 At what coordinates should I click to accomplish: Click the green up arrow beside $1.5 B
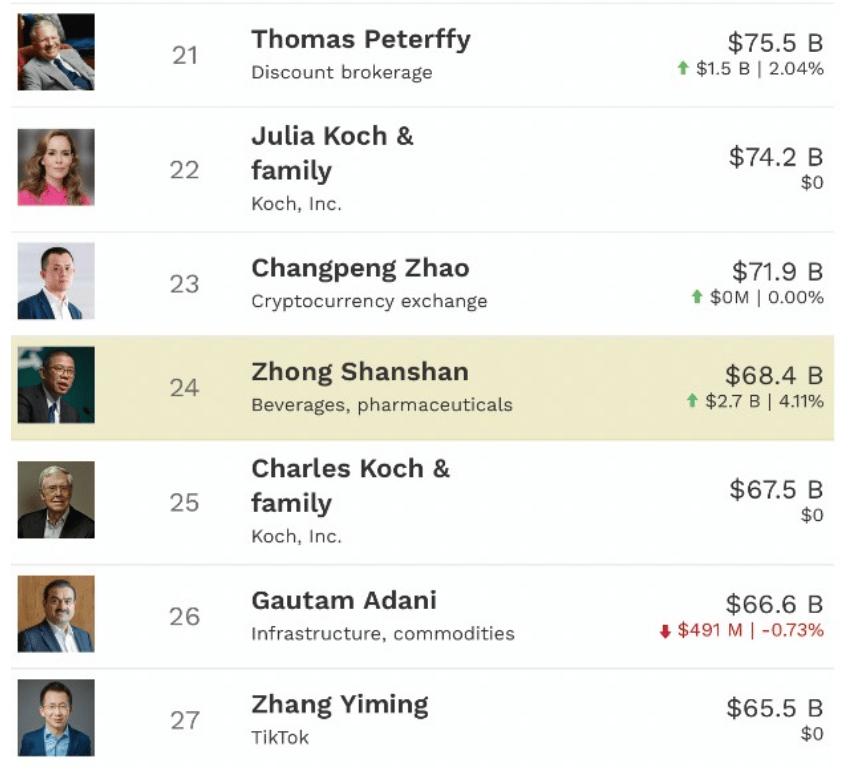tap(683, 68)
